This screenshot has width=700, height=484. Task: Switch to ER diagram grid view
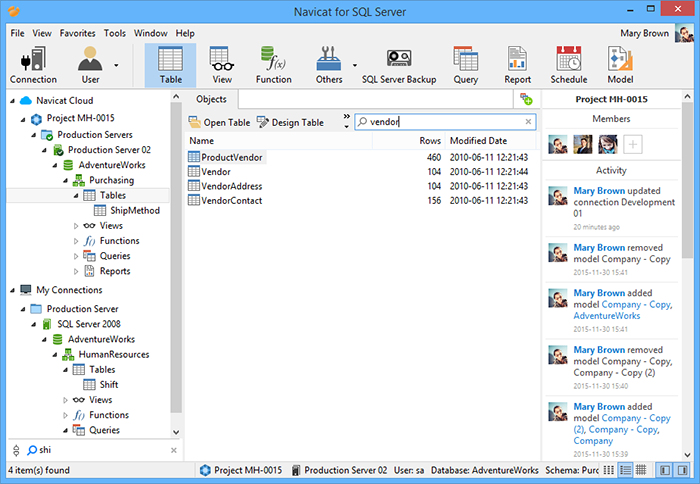(x=641, y=470)
